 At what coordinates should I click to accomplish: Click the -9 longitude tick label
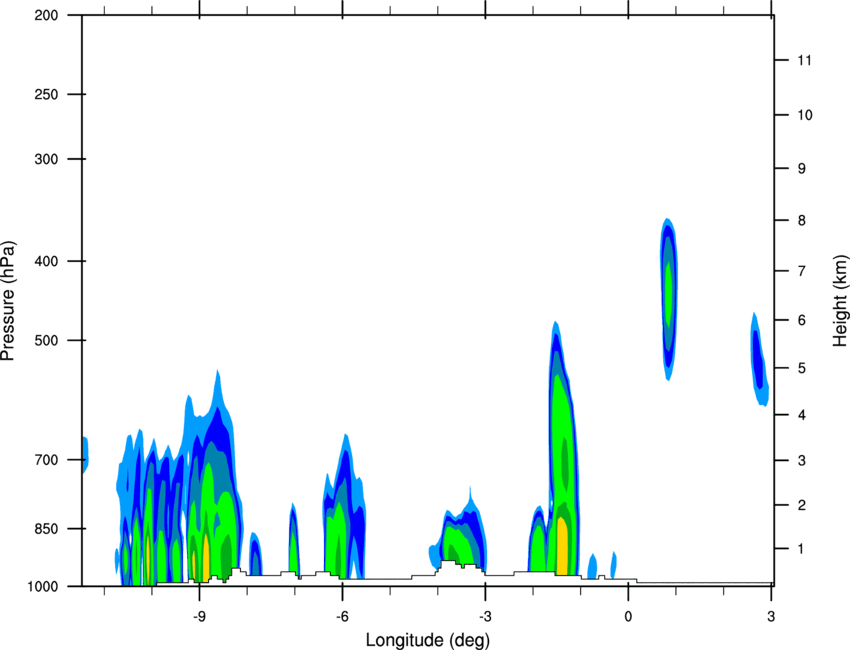click(x=199, y=617)
